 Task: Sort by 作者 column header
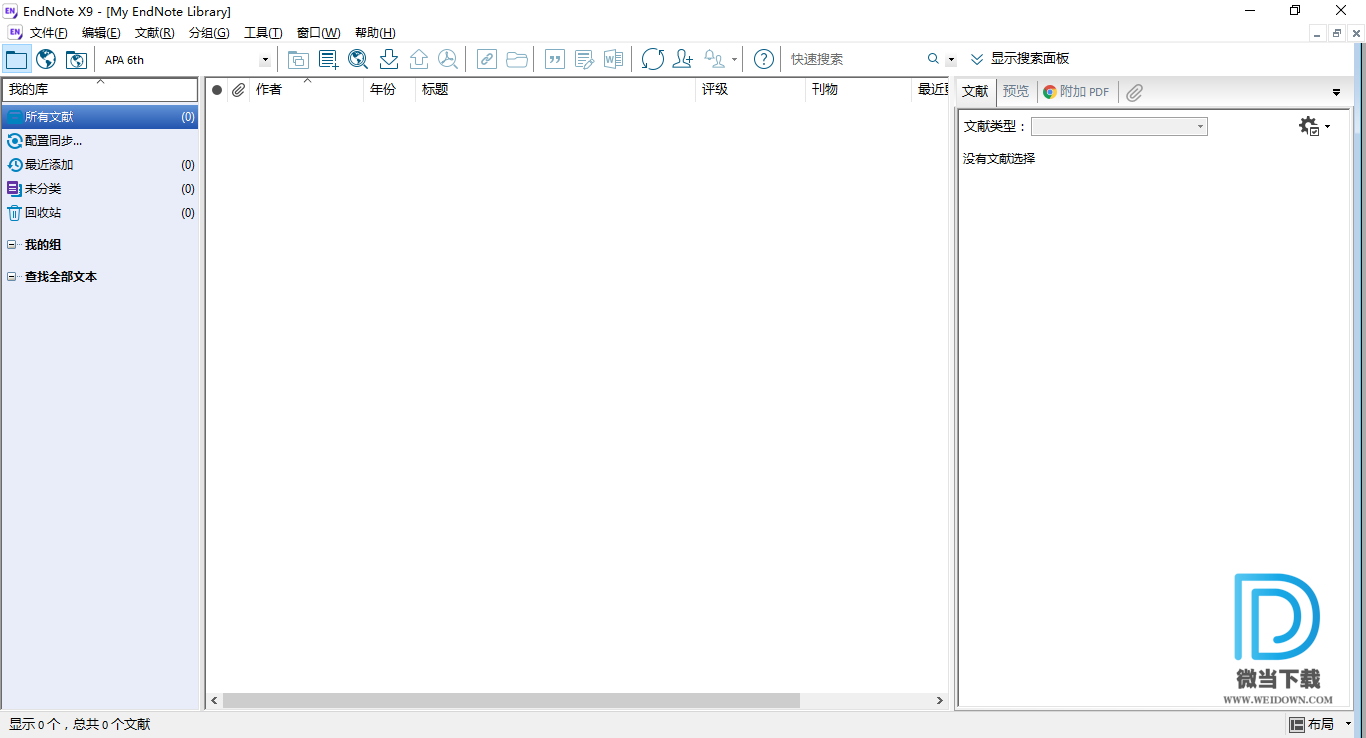pyautogui.click(x=306, y=90)
